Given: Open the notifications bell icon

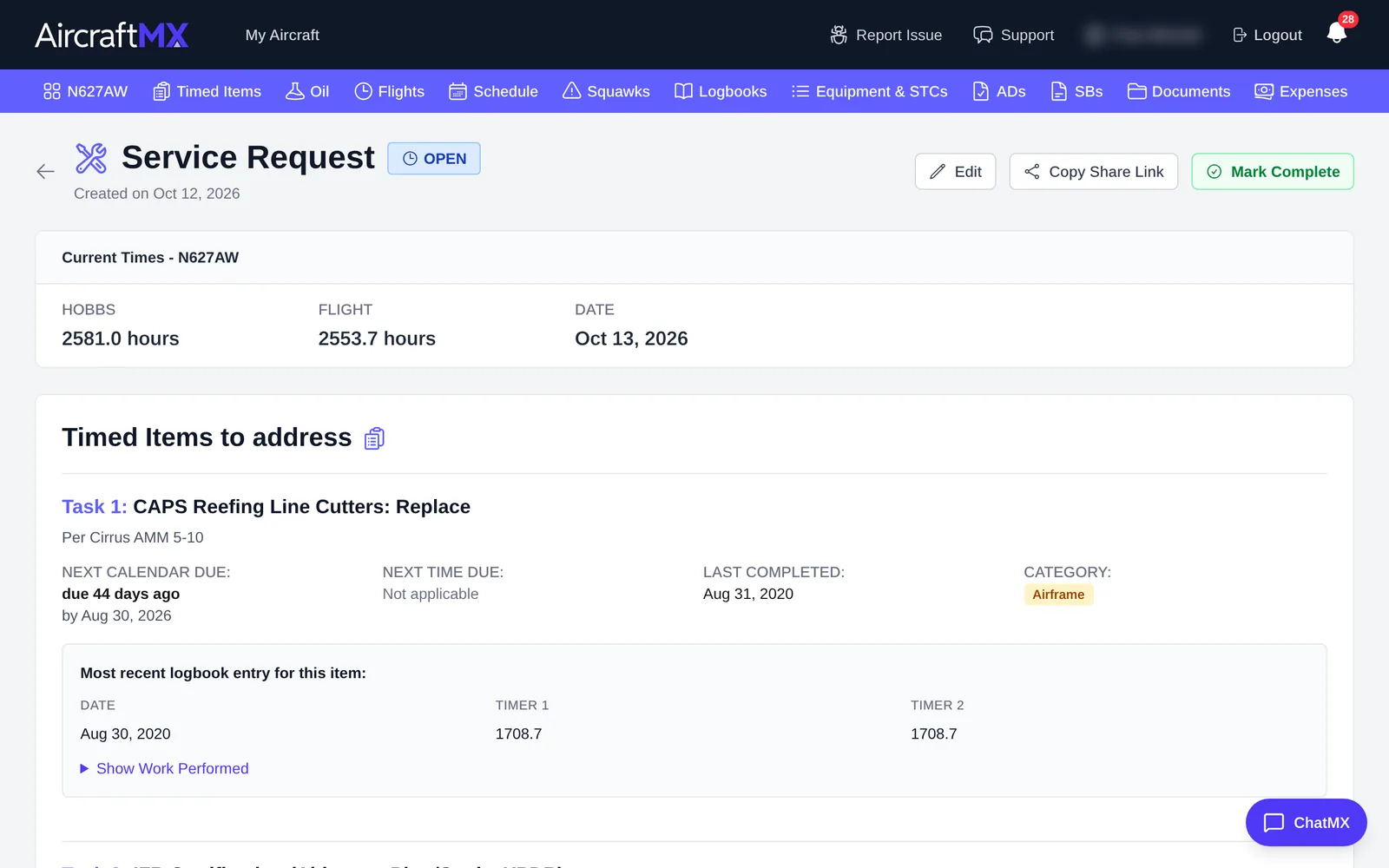Looking at the screenshot, I should tap(1337, 33).
